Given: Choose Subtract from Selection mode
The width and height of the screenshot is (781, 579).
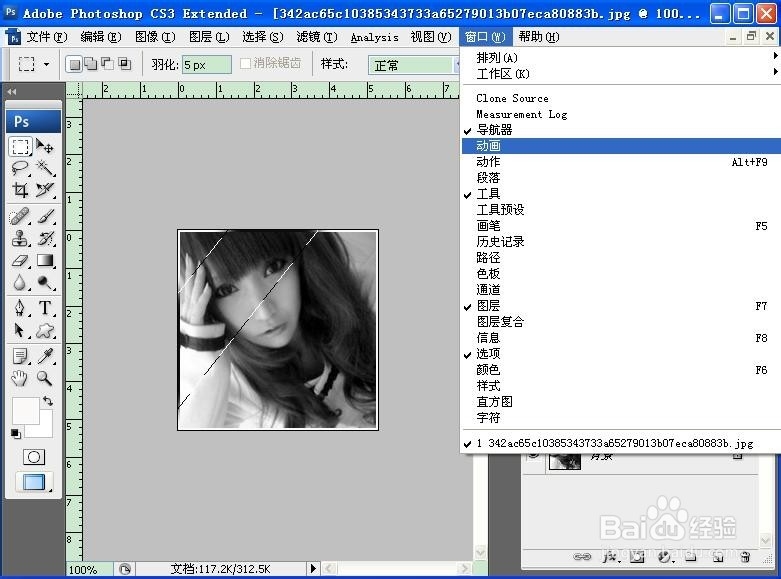Looking at the screenshot, I should [x=107, y=64].
